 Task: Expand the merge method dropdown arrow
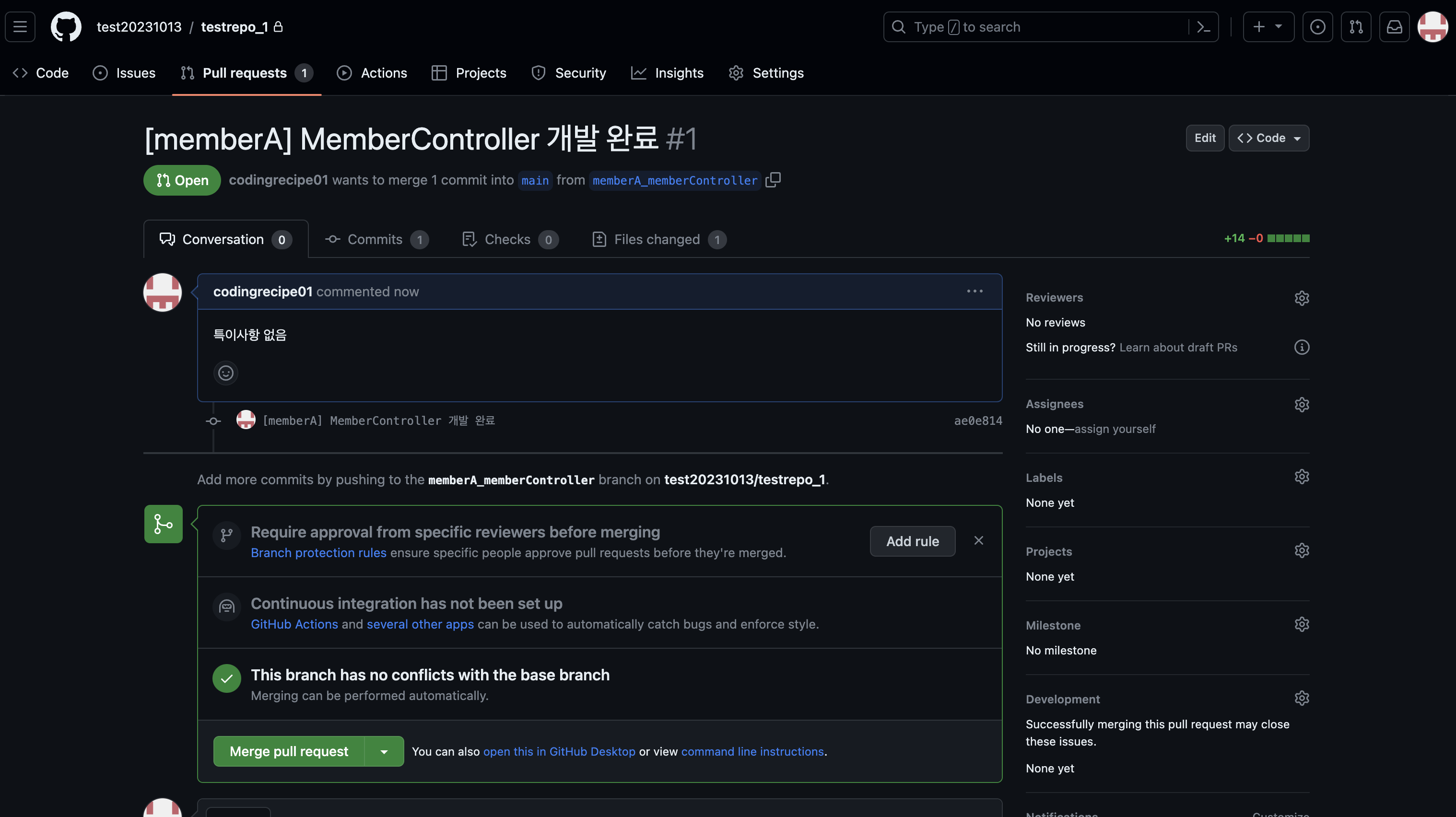click(384, 751)
